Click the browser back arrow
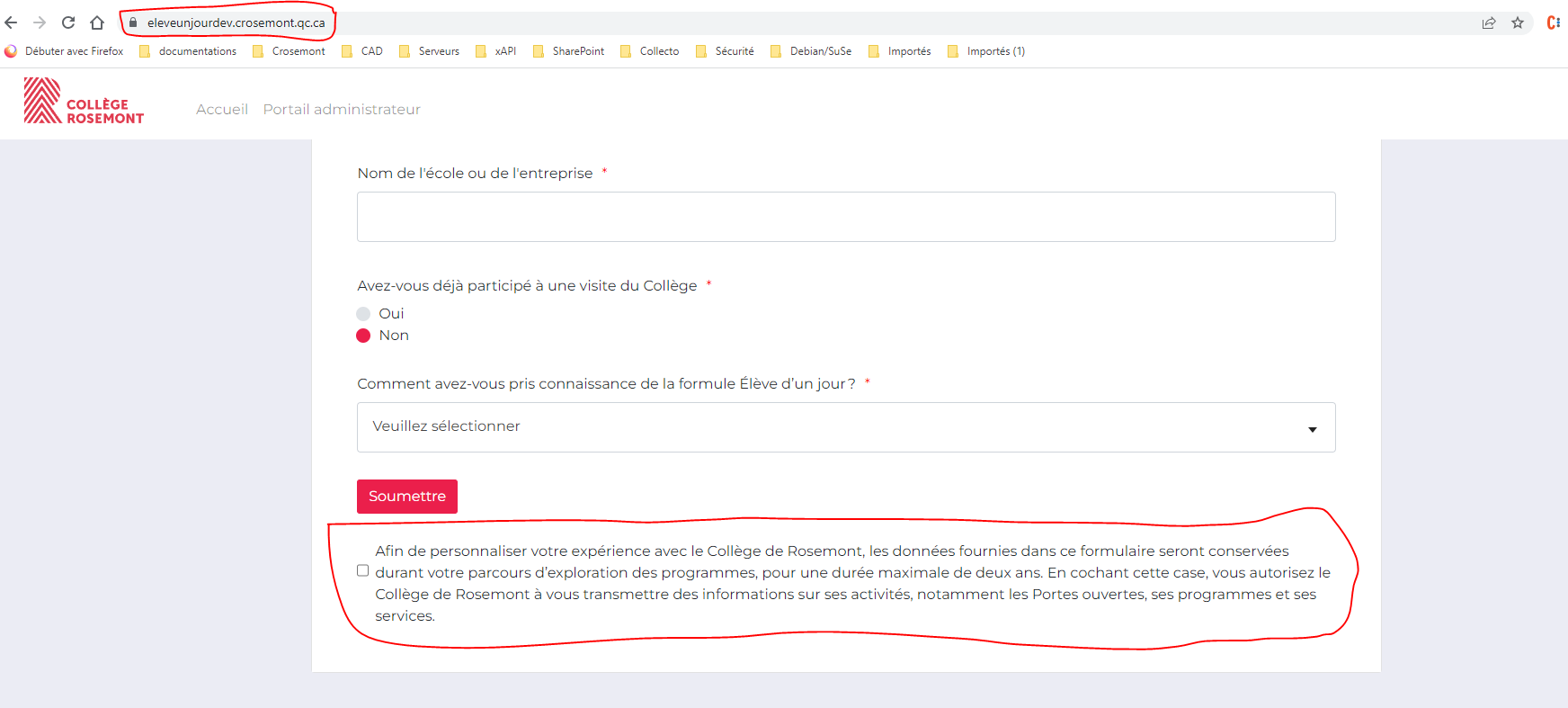Image resolution: width=1568 pixels, height=708 pixels. pyautogui.click(x=12, y=22)
